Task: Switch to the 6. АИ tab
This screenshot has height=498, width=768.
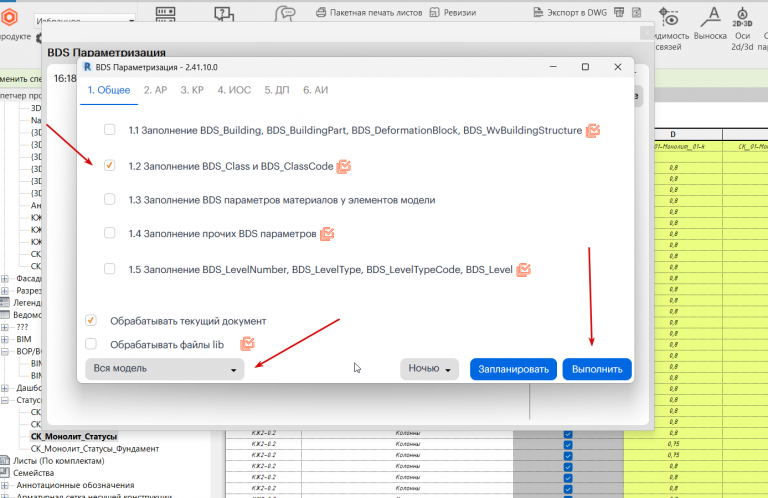Action: click(315, 90)
